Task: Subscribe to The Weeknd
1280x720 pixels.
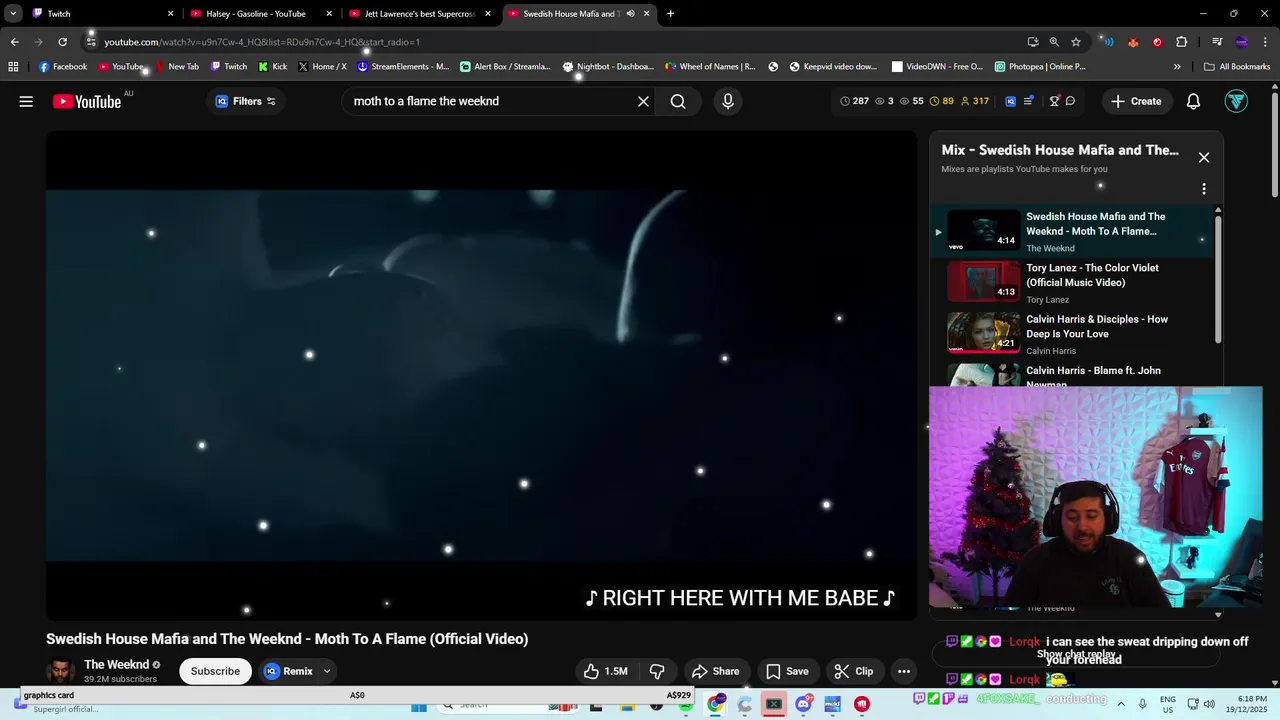Action: [215, 671]
